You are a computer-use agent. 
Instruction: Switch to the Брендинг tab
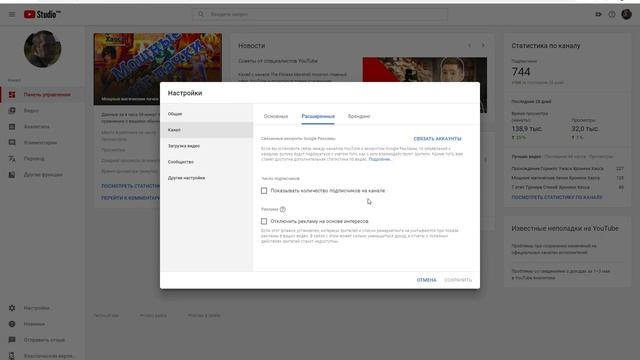coord(359,116)
